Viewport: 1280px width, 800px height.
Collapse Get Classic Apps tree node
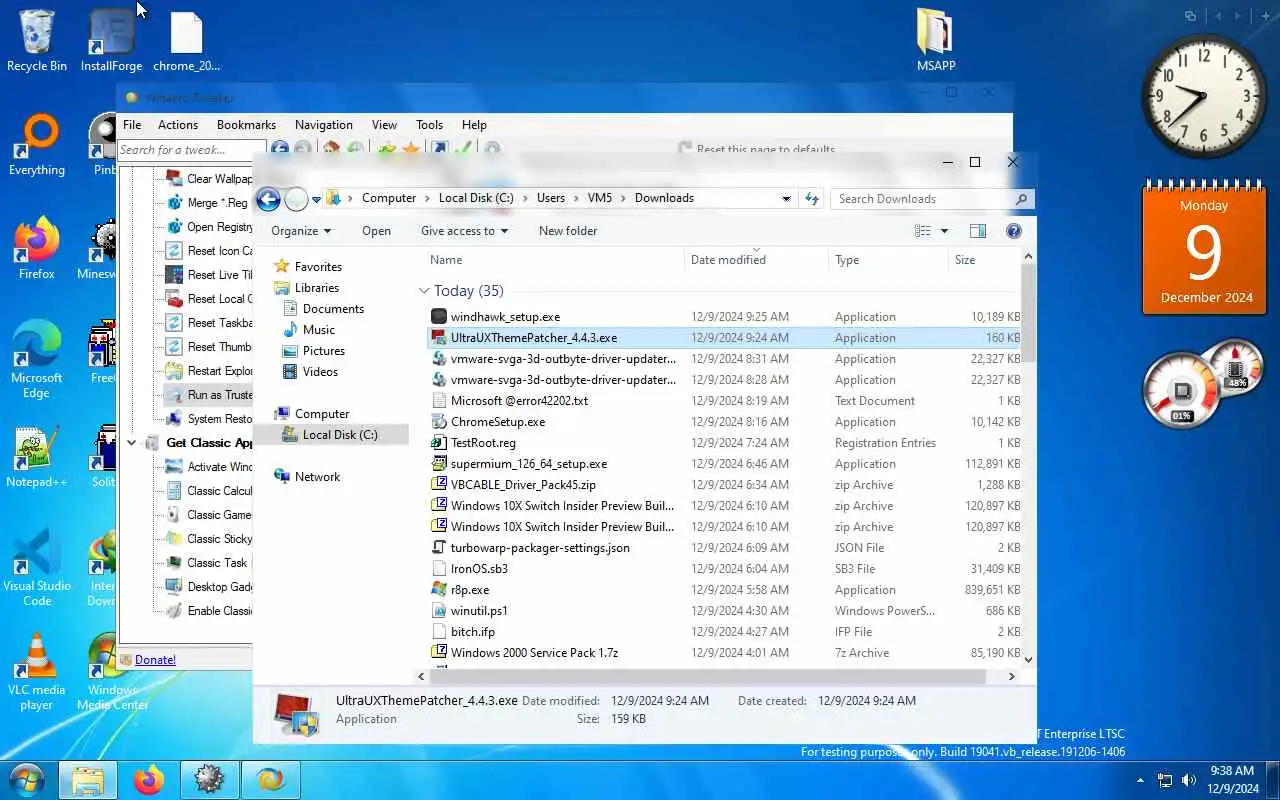[131, 443]
